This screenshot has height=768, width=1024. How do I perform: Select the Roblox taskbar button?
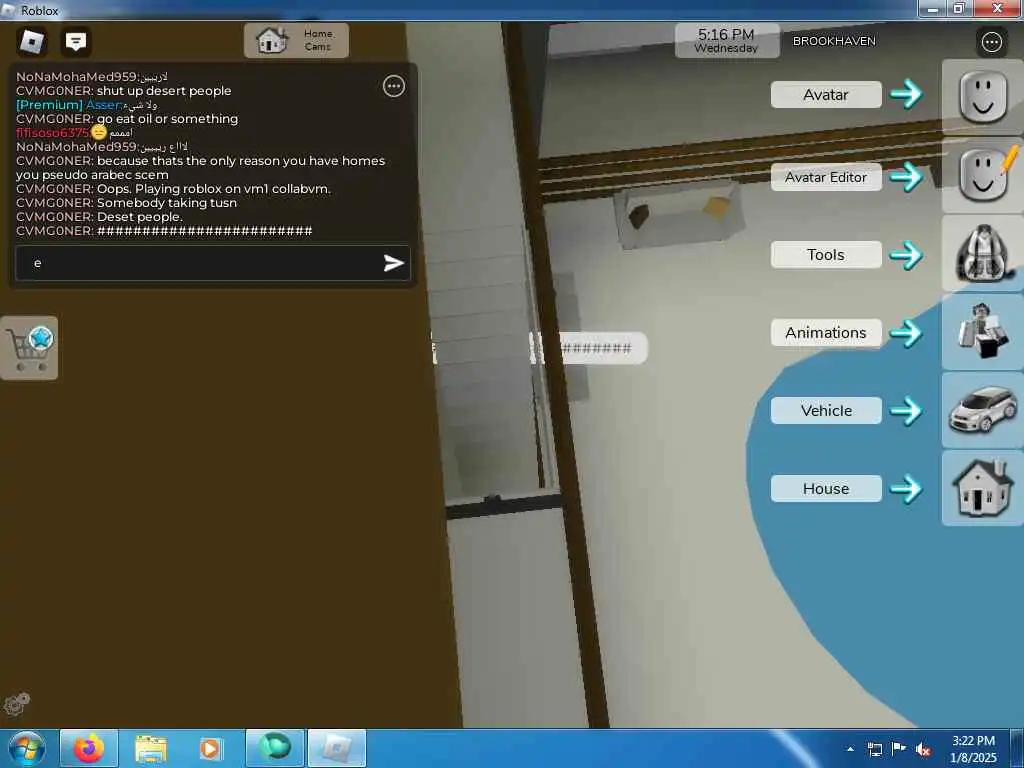click(x=337, y=748)
